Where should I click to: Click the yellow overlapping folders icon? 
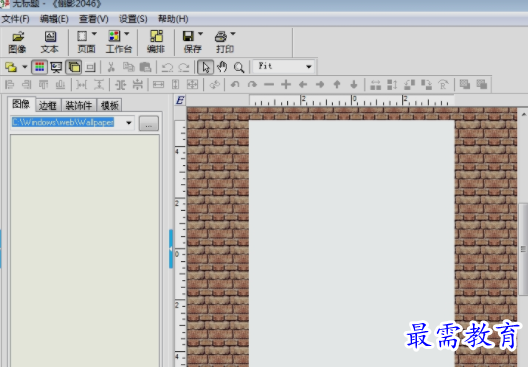[x=11, y=67]
